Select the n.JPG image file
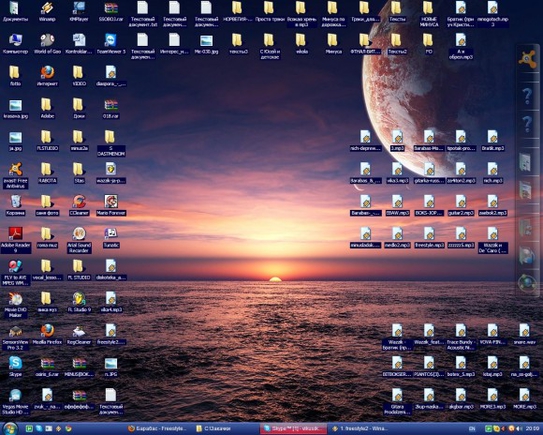 click(111, 367)
